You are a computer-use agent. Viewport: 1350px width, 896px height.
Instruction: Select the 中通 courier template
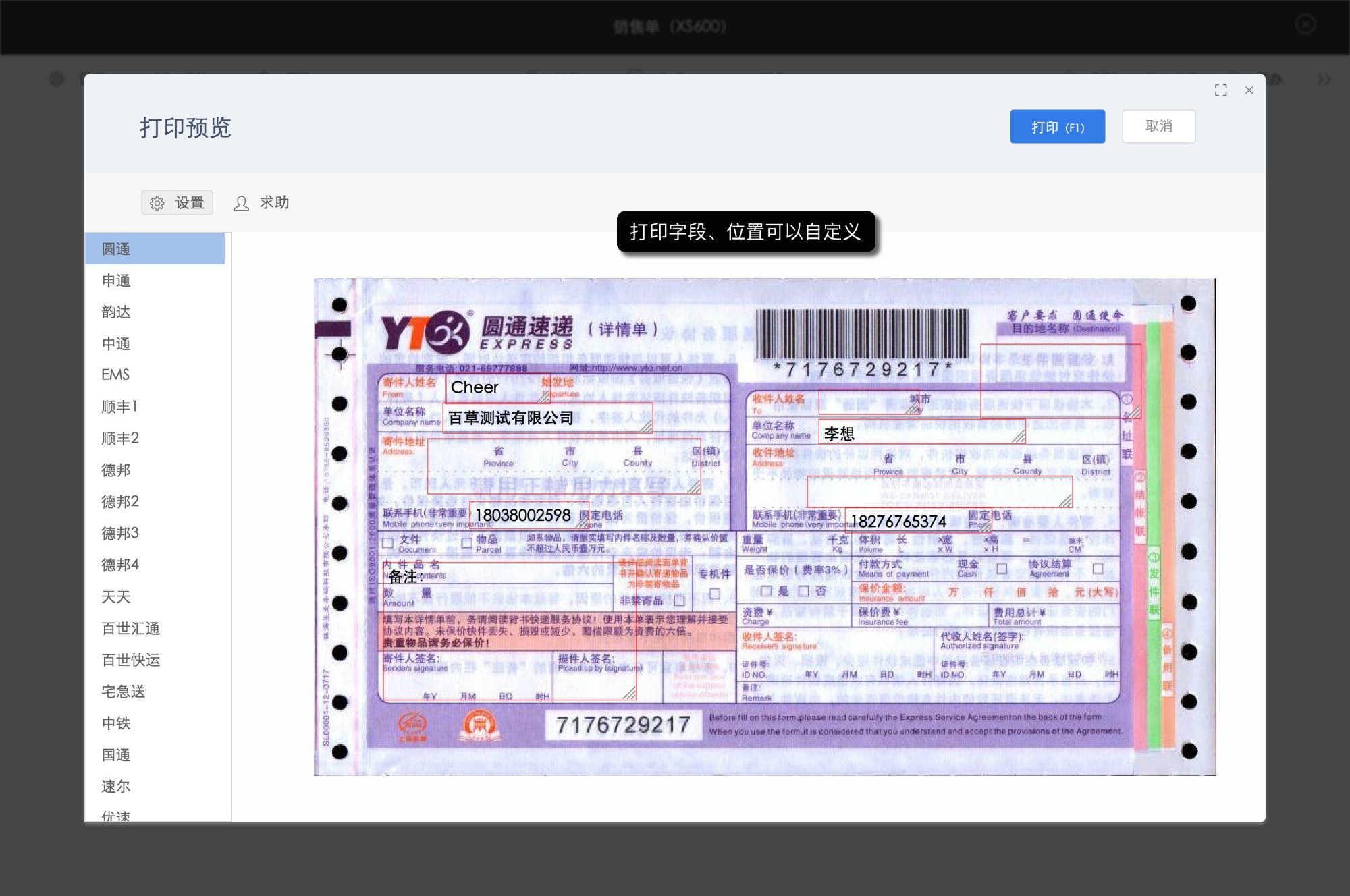[155, 343]
